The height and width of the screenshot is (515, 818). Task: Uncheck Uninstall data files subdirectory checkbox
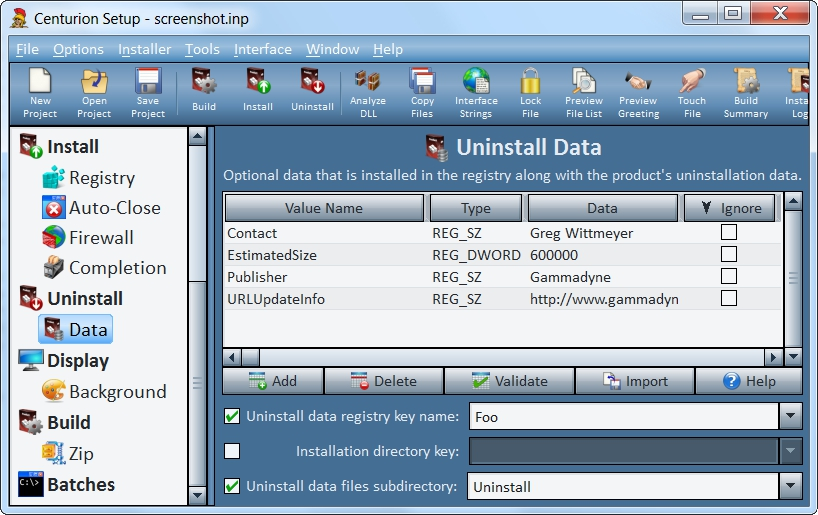coord(232,486)
